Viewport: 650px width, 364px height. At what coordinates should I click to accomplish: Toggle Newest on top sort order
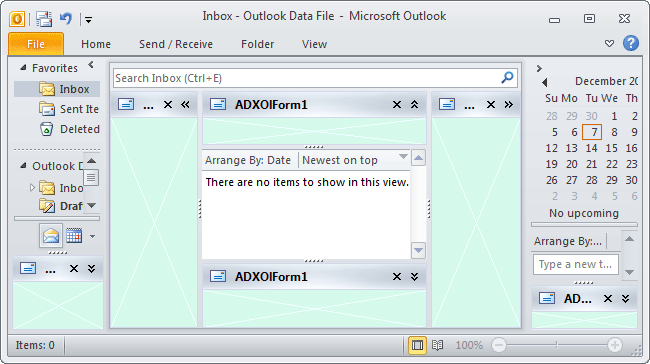coord(340,160)
